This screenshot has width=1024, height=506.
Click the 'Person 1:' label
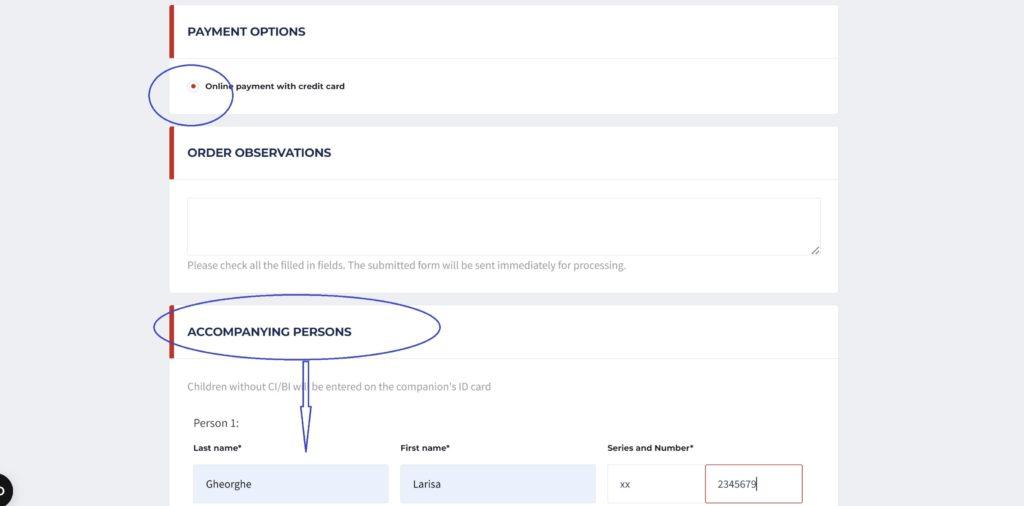point(216,423)
